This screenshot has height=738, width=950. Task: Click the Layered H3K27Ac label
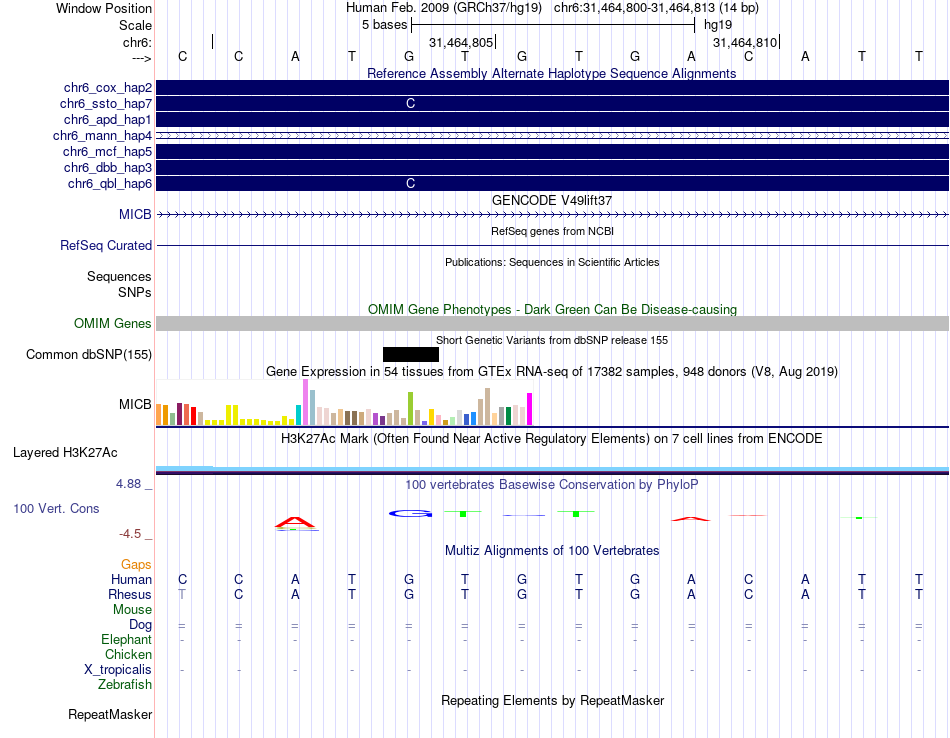pyautogui.click(x=65, y=453)
